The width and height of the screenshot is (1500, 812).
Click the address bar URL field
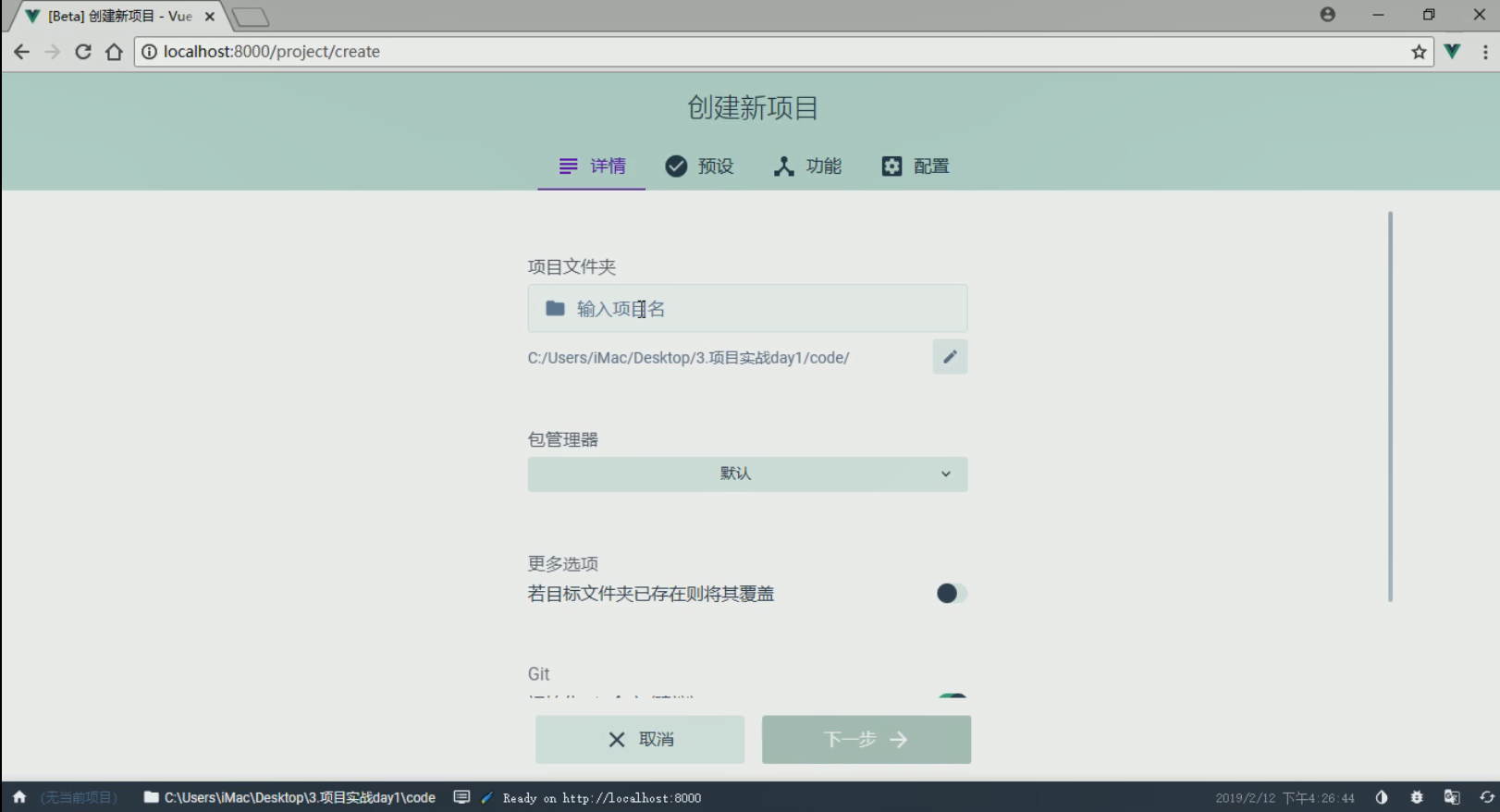(x=783, y=52)
